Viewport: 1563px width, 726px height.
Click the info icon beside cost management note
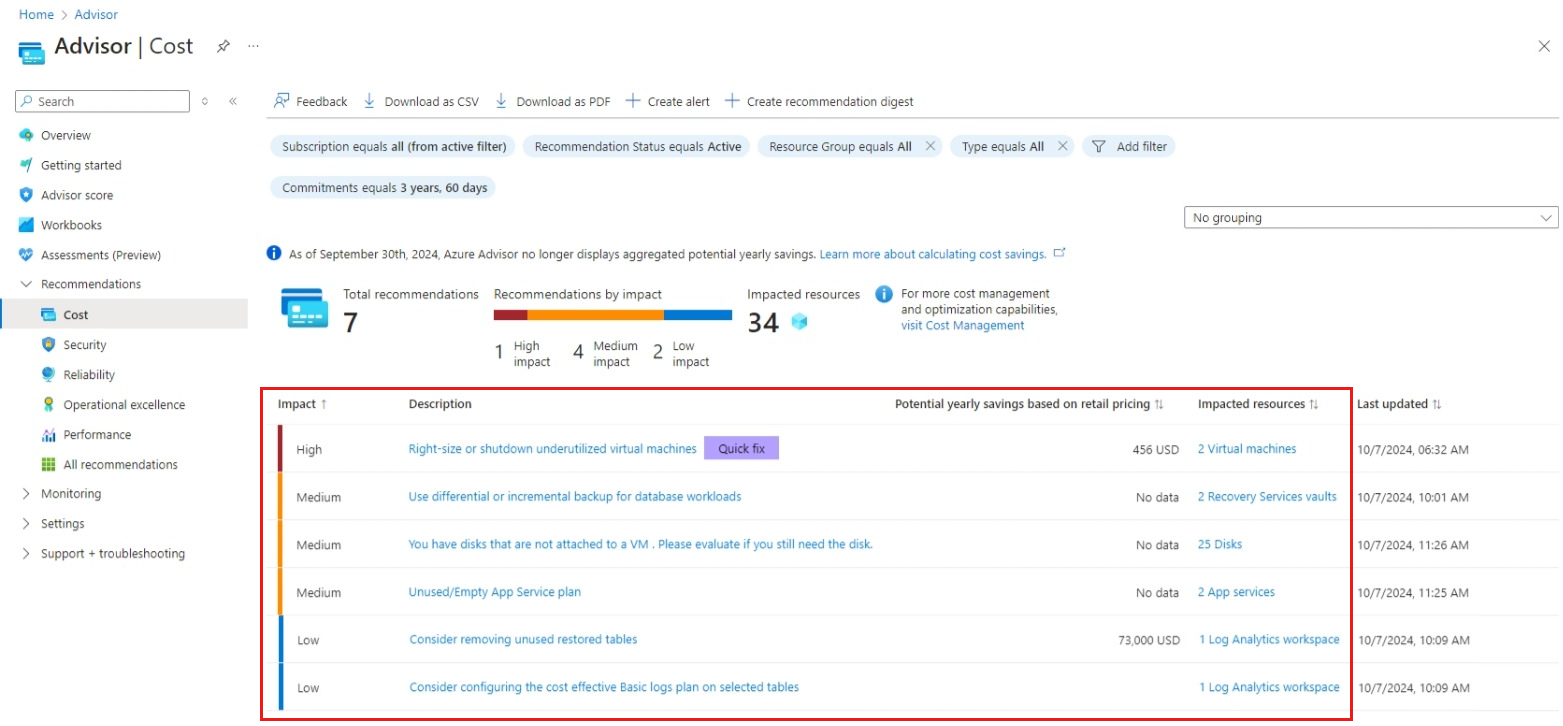tap(883, 294)
